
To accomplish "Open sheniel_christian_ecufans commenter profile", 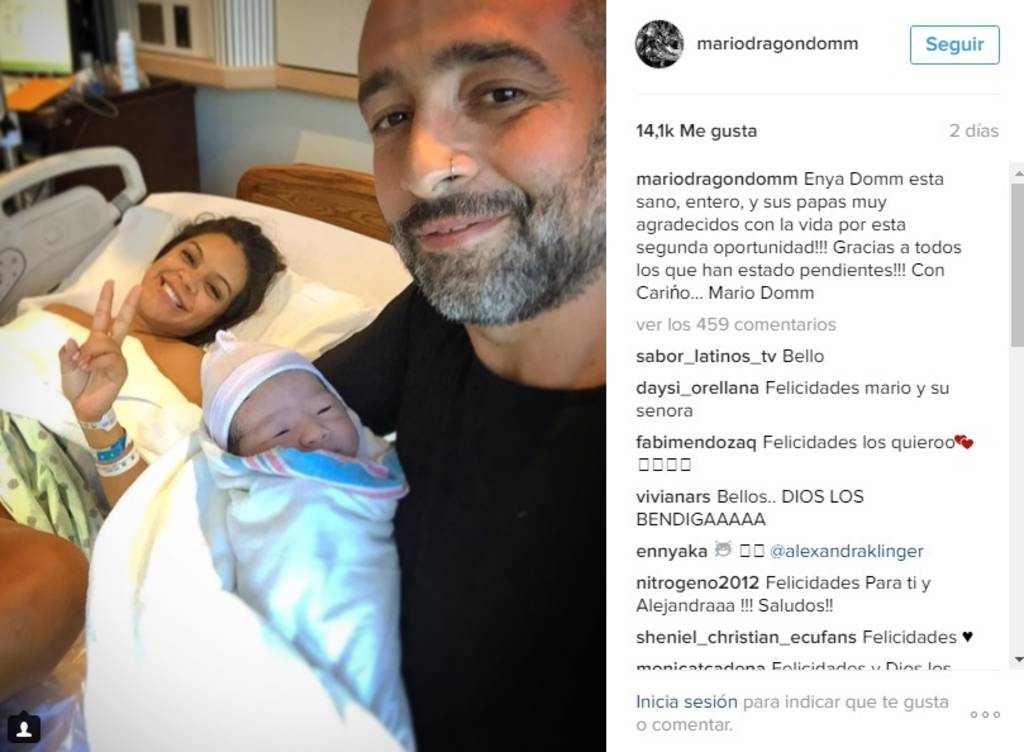I will click(x=746, y=637).
